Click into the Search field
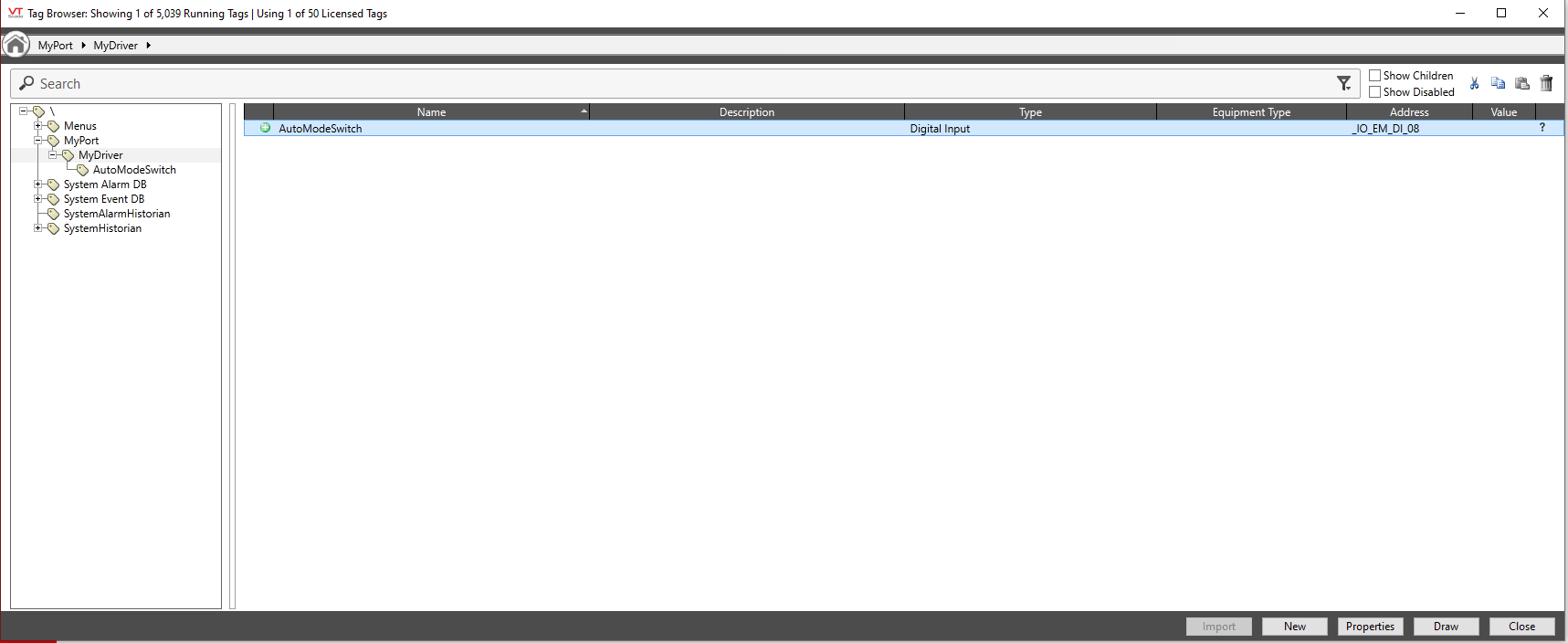The image size is (1568, 643). [x=639, y=84]
